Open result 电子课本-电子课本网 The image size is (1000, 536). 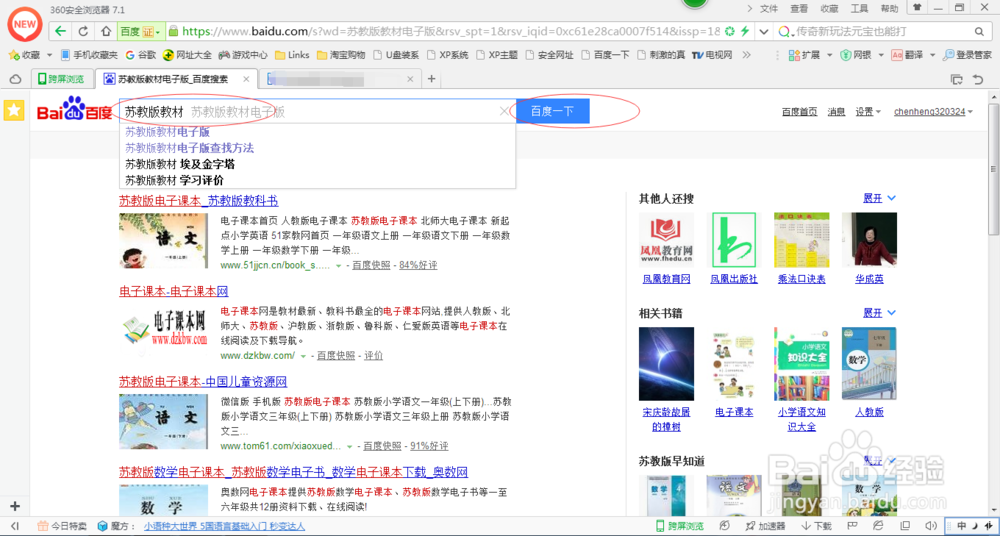click(x=173, y=291)
